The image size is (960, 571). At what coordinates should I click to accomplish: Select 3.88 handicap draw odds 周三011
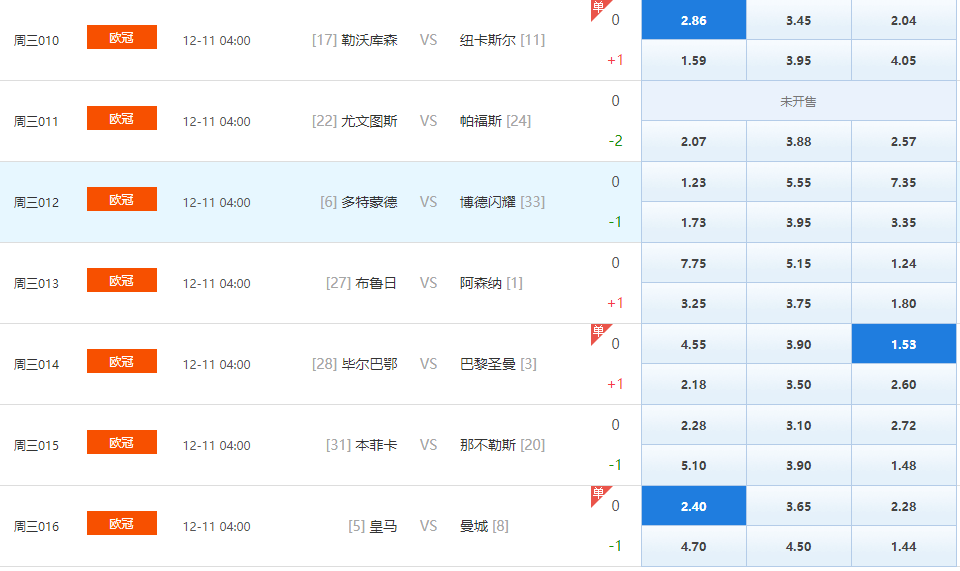798,141
